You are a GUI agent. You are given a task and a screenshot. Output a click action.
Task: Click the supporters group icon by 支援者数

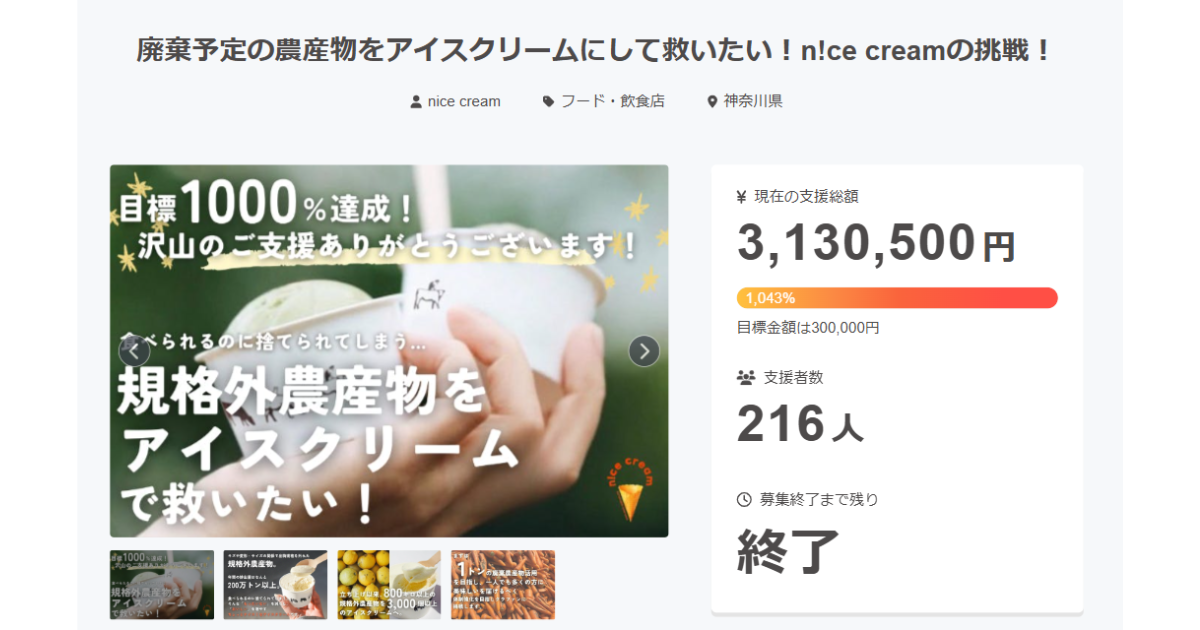(746, 378)
